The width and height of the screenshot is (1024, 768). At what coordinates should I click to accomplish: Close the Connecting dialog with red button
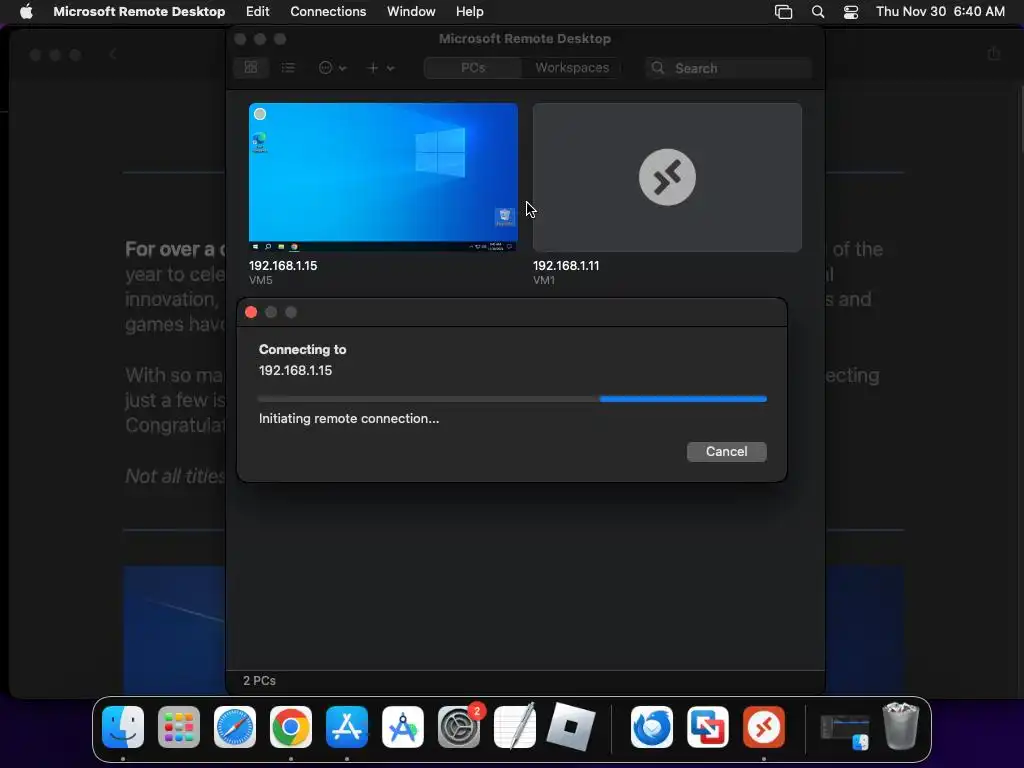pos(251,312)
